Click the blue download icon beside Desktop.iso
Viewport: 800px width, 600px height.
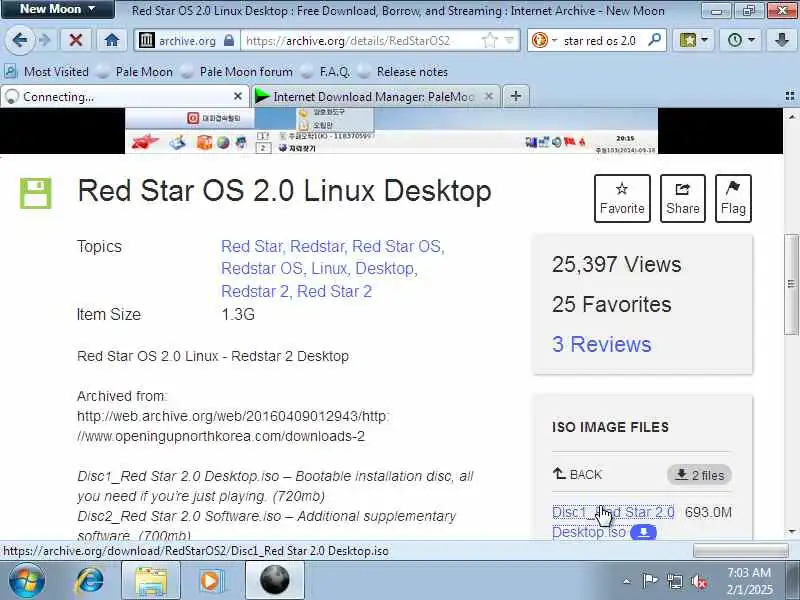(x=643, y=532)
